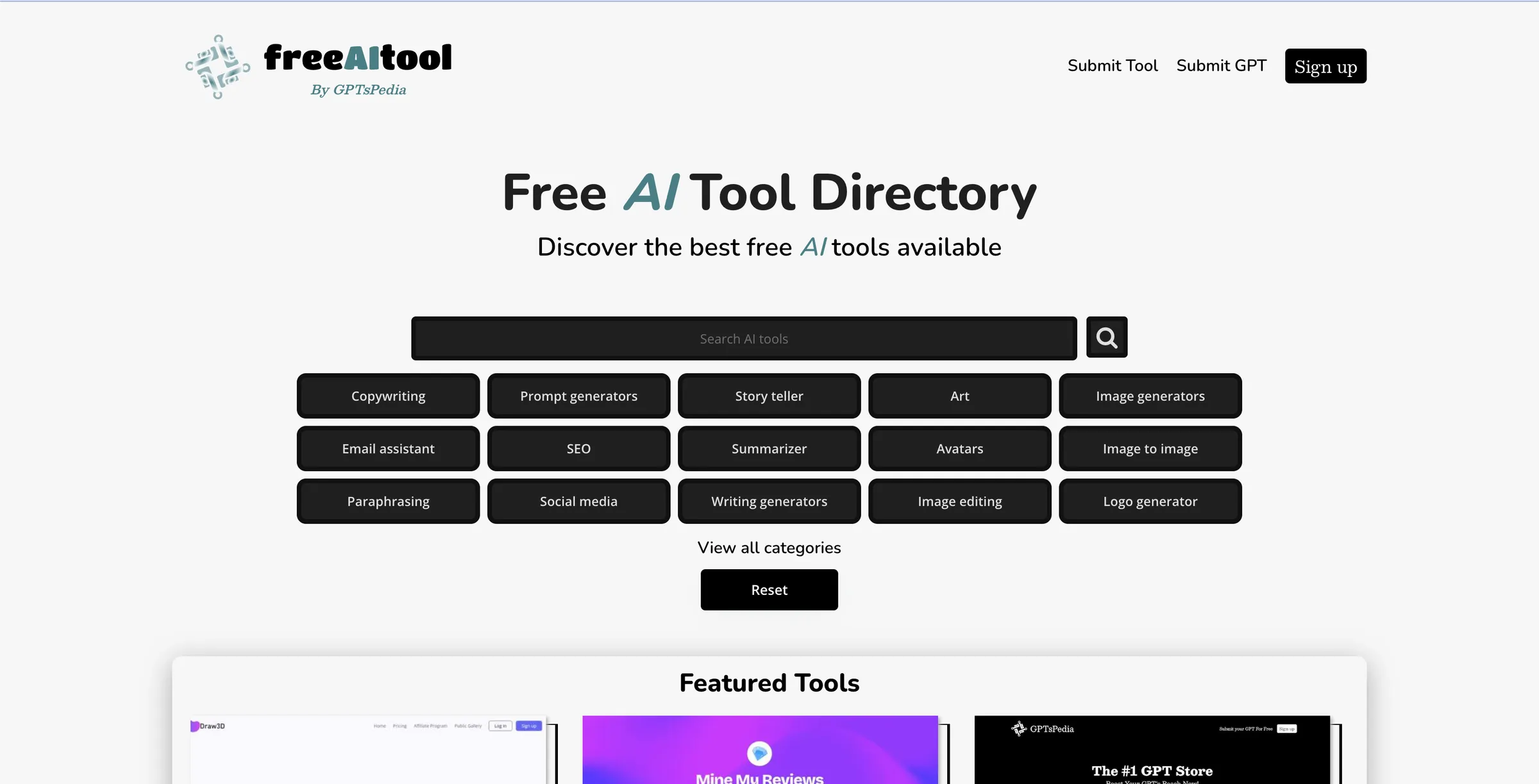Select the Prompt generators category
1539x784 pixels.
click(x=578, y=396)
